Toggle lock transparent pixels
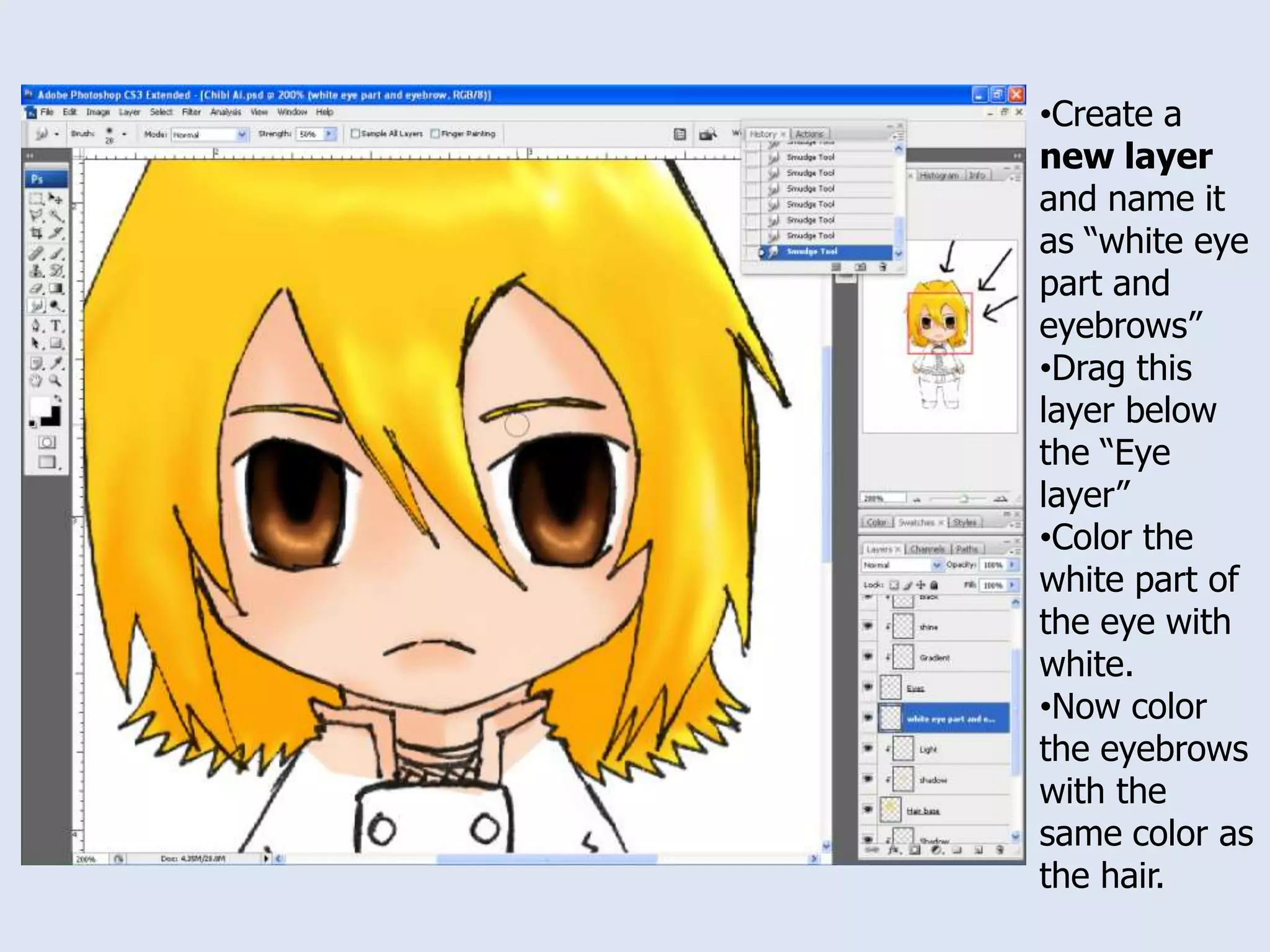This screenshot has width=1270, height=952. point(894,584)
